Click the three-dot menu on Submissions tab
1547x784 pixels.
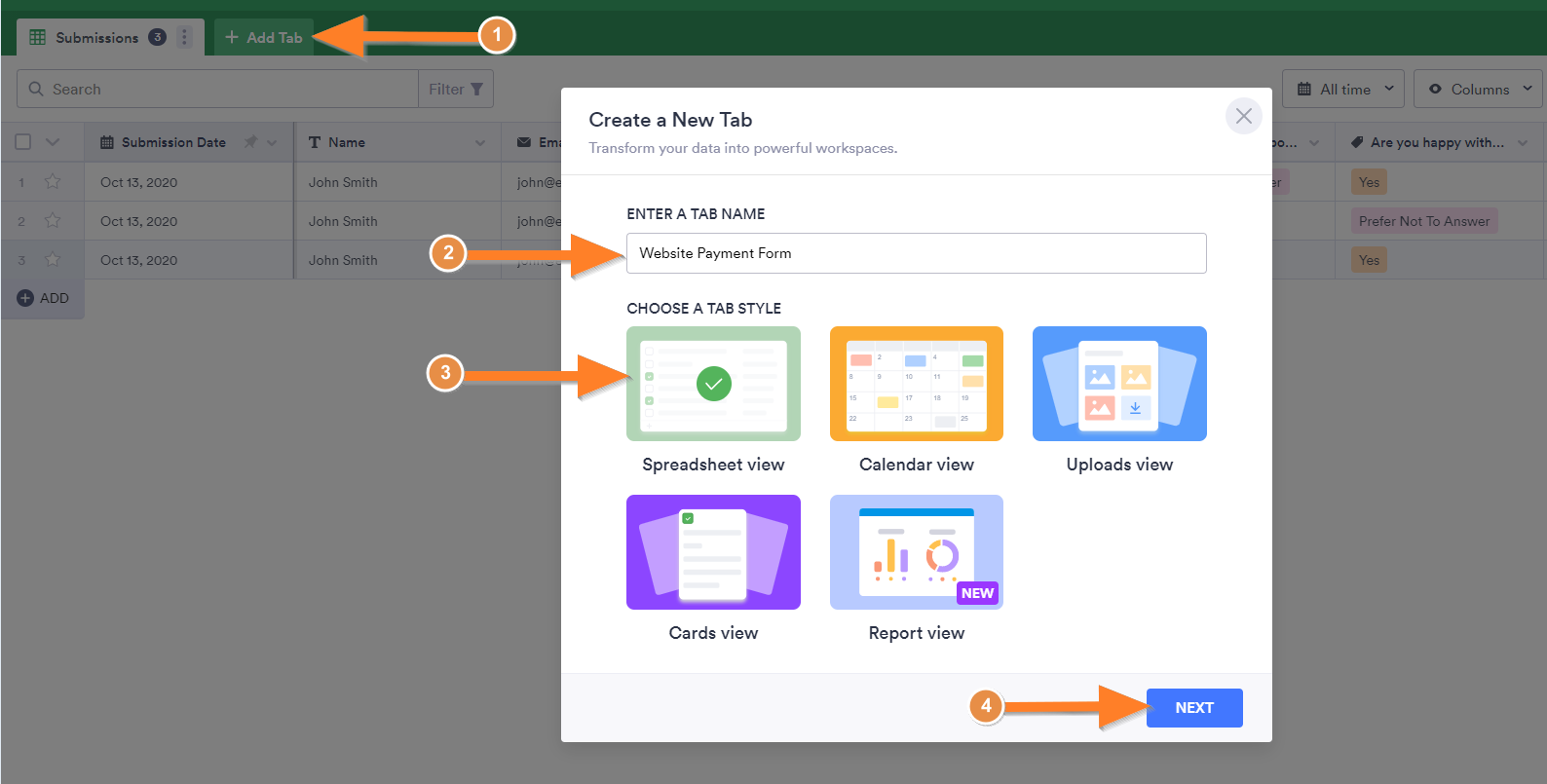click(184, 37)
